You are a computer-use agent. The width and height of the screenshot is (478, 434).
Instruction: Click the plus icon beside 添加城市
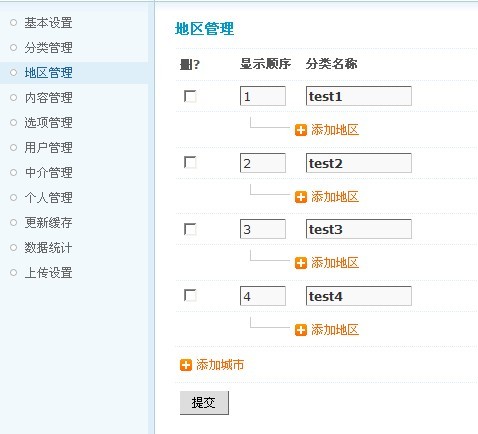(x=186, y=365)
